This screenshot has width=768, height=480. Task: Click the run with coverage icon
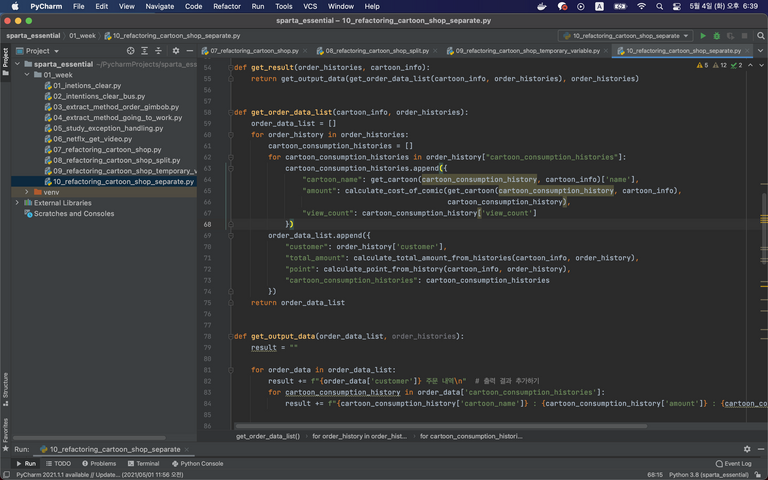(x=730, y=36)
